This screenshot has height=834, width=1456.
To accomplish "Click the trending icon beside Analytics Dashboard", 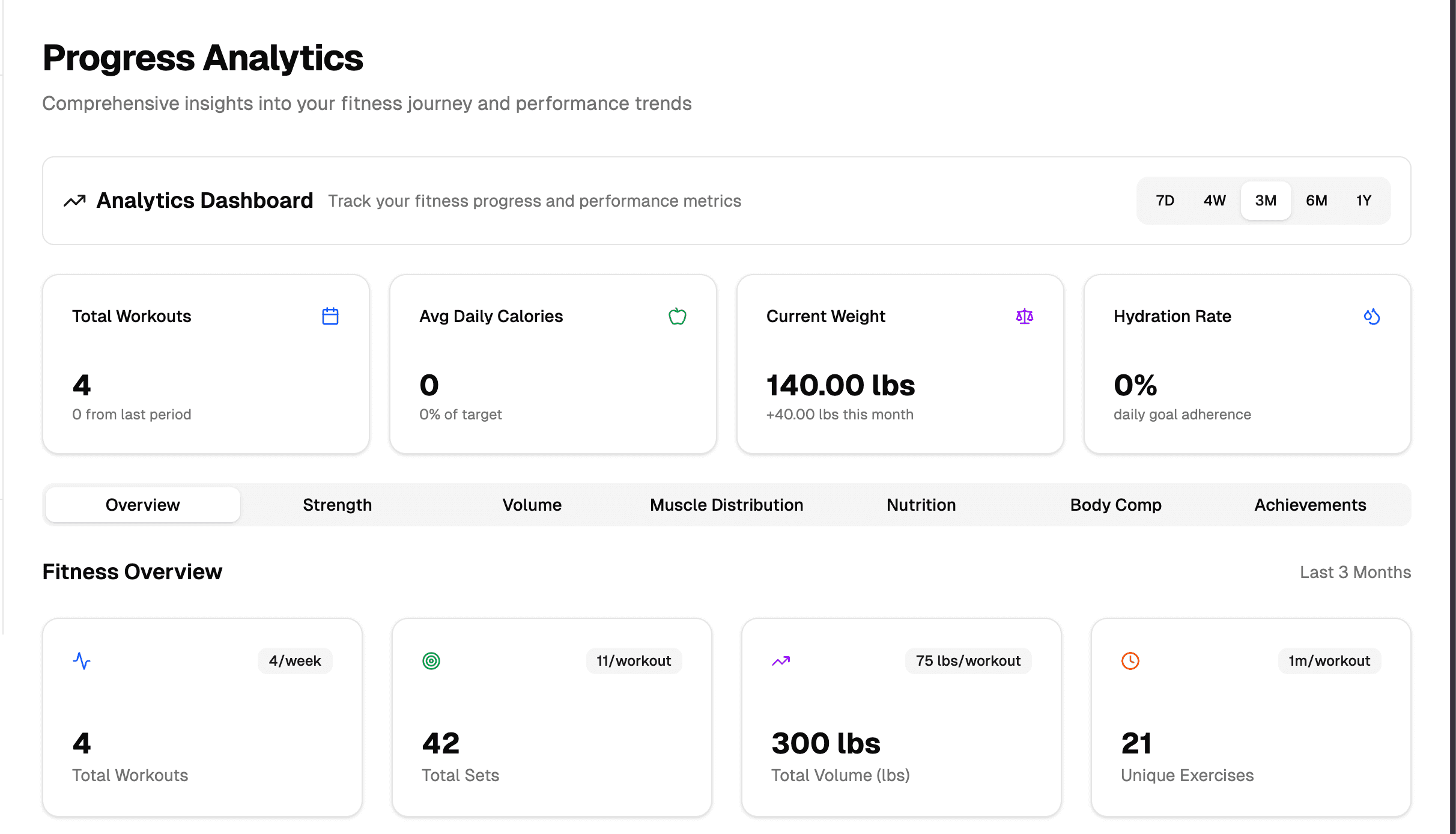I will [x=75, y=201].
